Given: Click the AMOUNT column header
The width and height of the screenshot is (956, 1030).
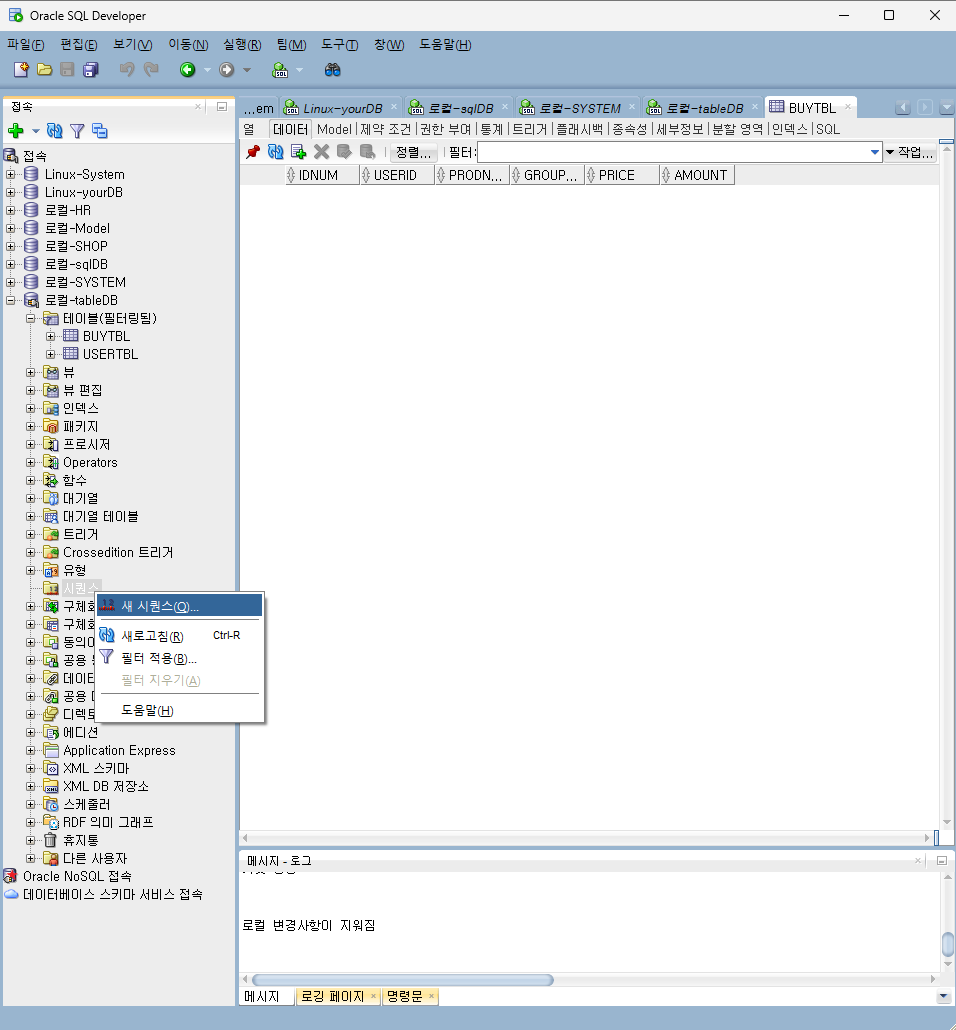Looking at the screenshot, I should 697,175.
